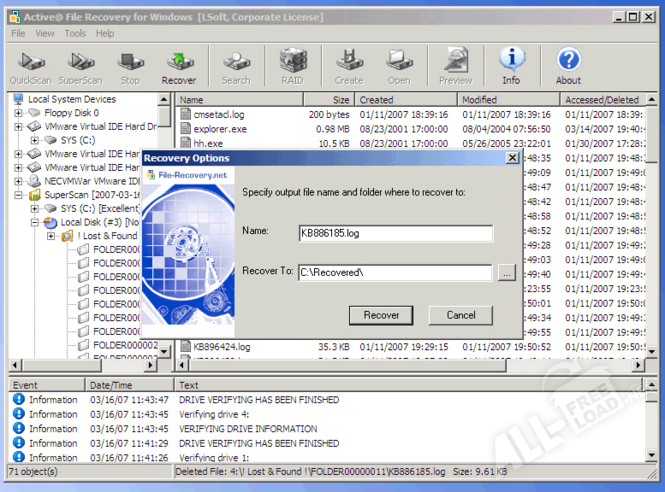665x492 pixels.
Task: Click the Event column header in the log
Action: [47, 385]
